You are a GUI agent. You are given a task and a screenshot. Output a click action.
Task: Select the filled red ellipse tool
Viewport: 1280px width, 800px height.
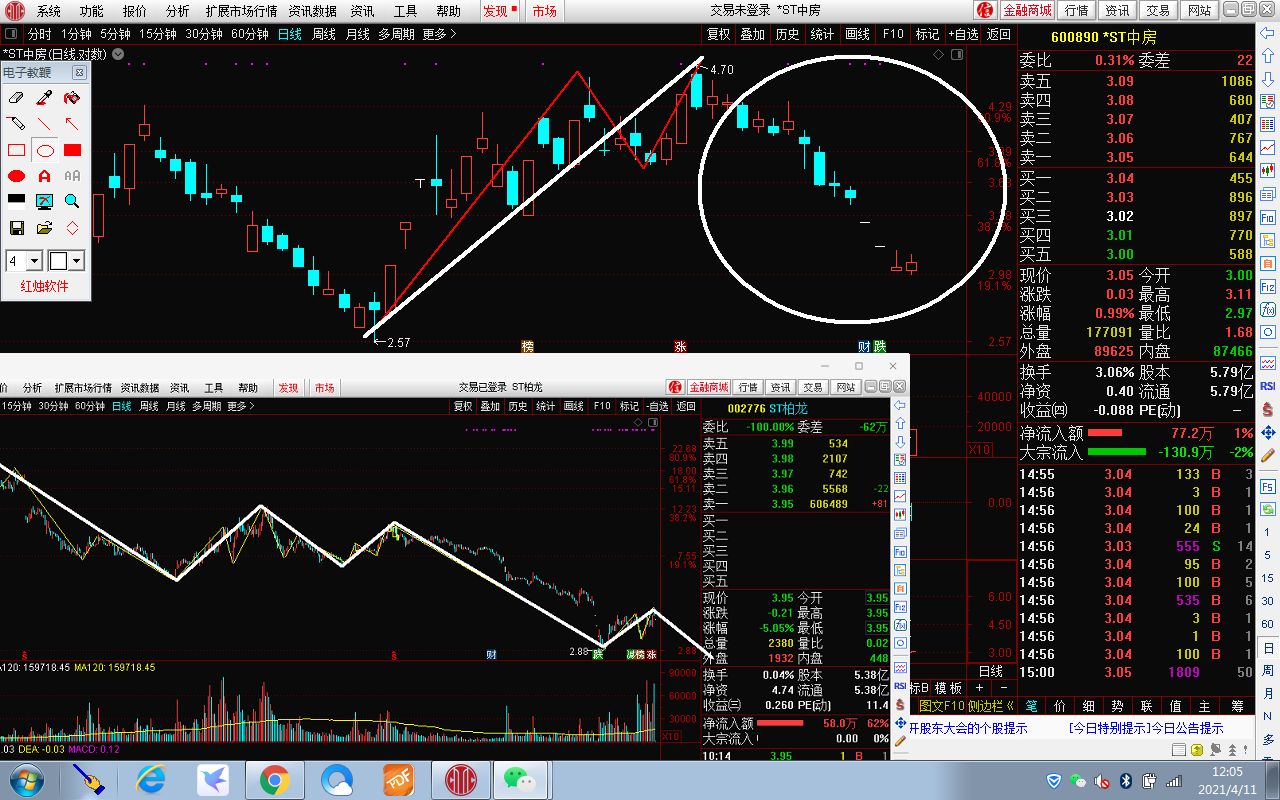(16, 176)
